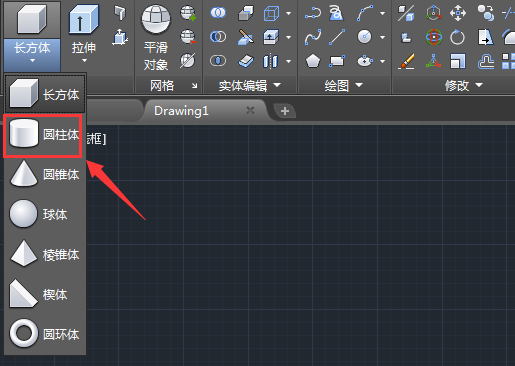515x366 pixels.
Task: Click the Extract Edges wireframe cube icon
Action: (x=271, y=14)
